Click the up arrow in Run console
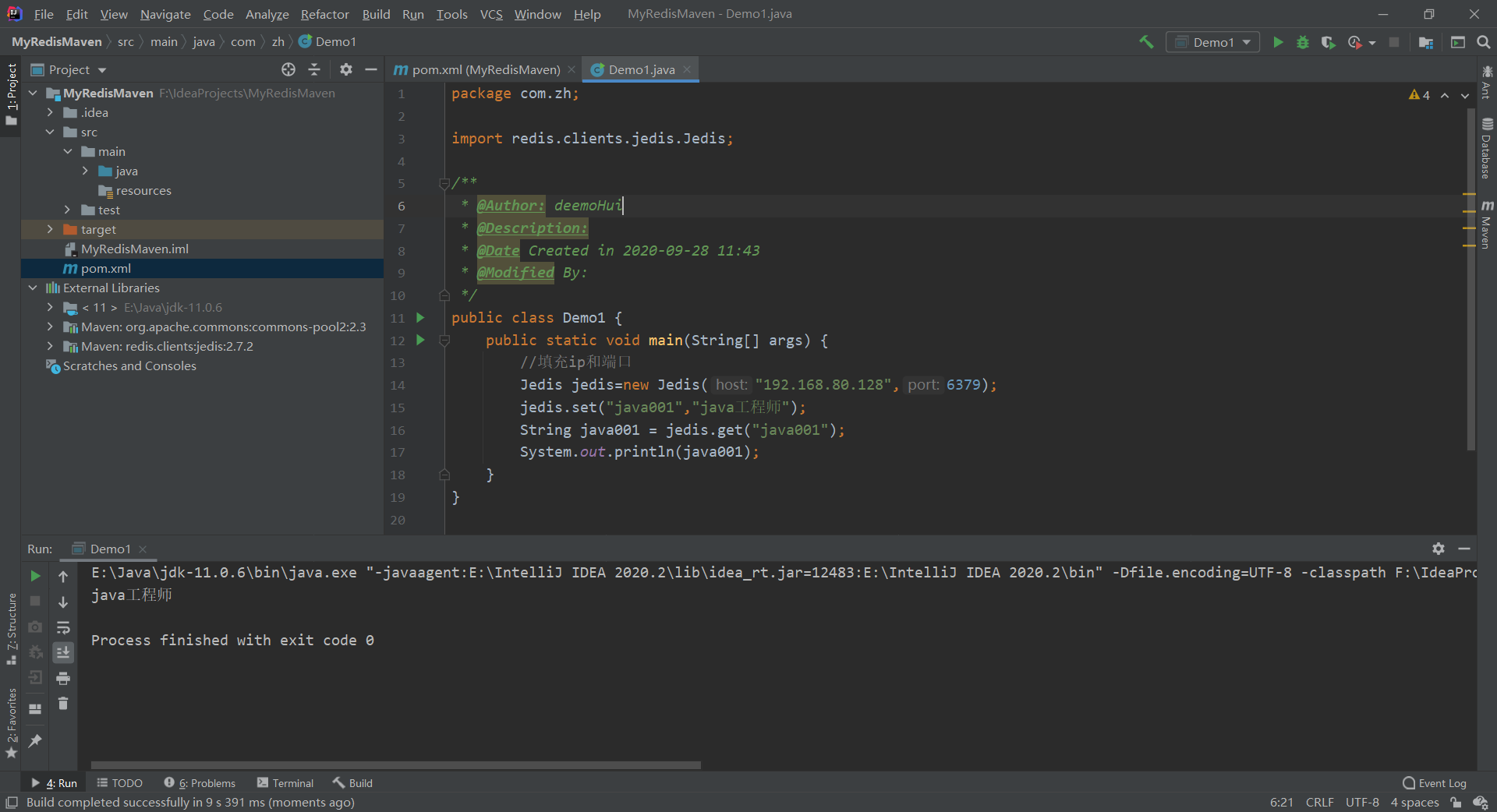Viewport: 1497px width, 812px height. coord(63,576)
